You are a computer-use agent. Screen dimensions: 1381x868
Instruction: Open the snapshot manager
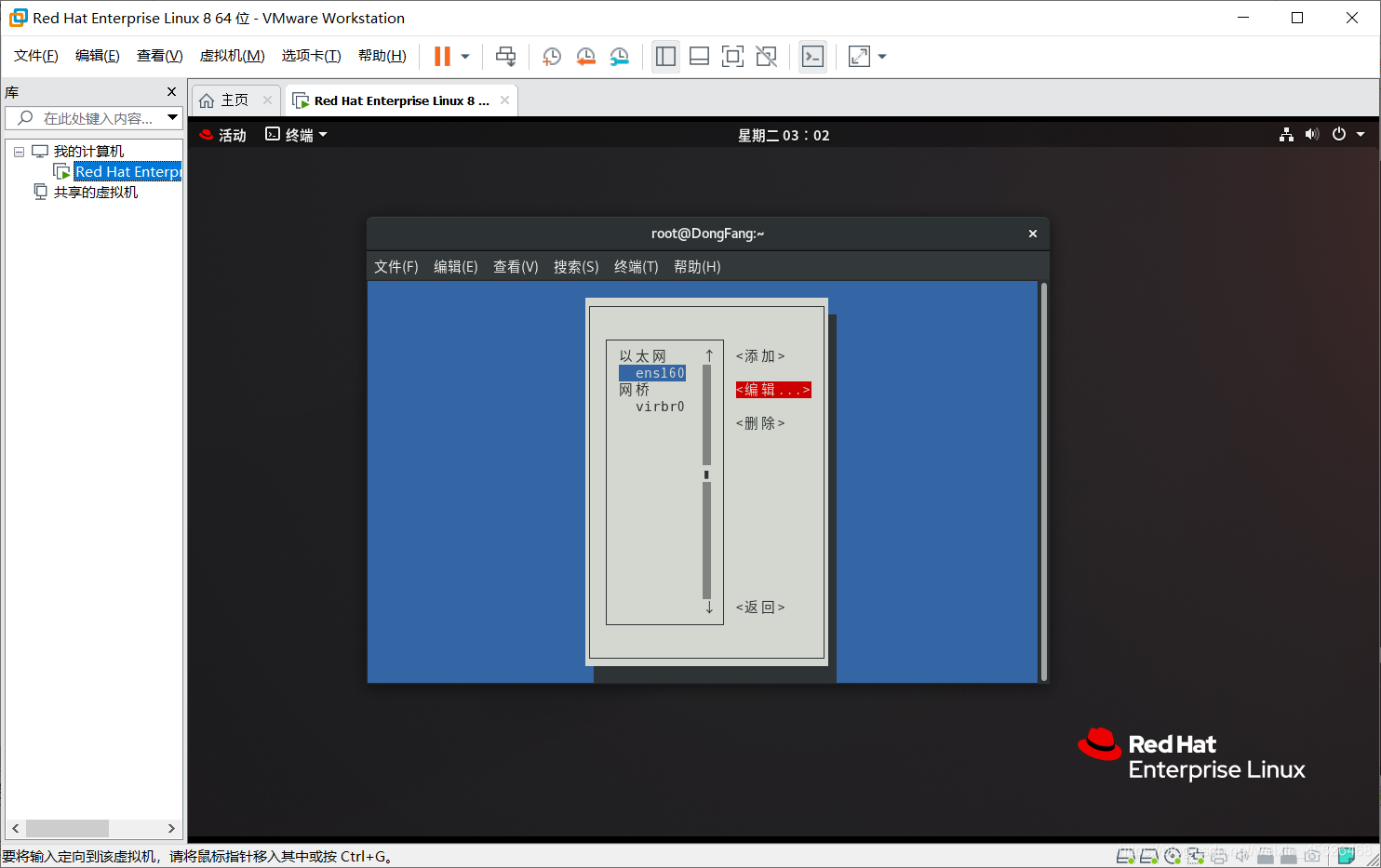619,57
